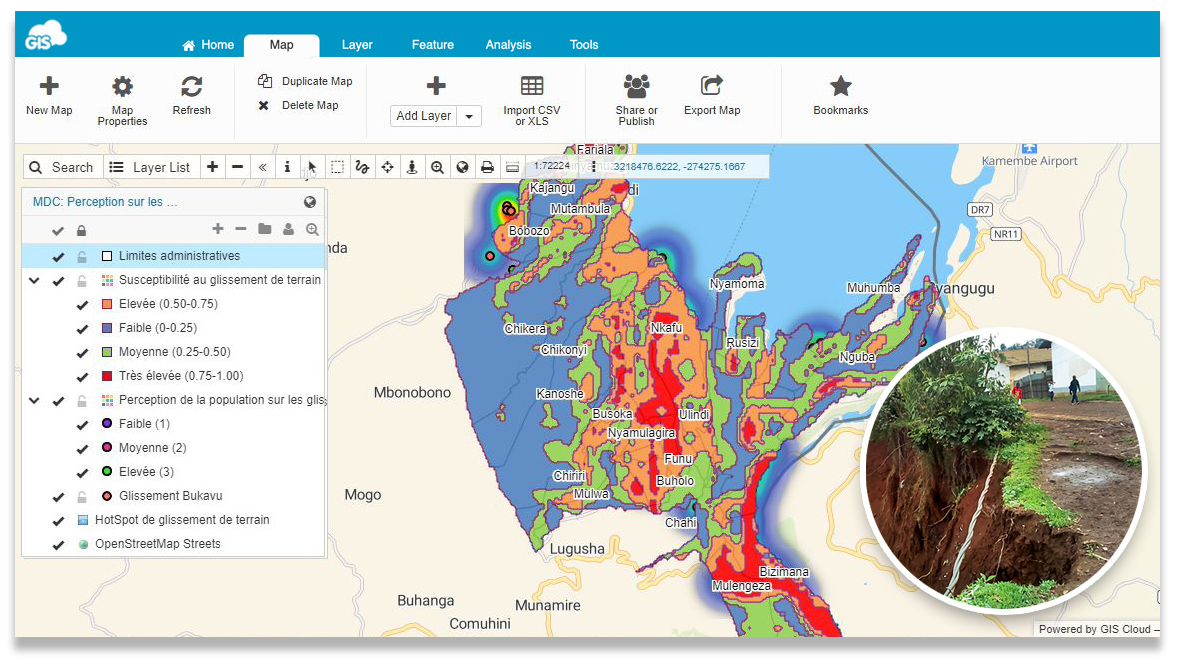The height and width of the screenshot is (665, 1177).
Task: Click the Import CSV or XLS icon
Action: pos(531,86)
